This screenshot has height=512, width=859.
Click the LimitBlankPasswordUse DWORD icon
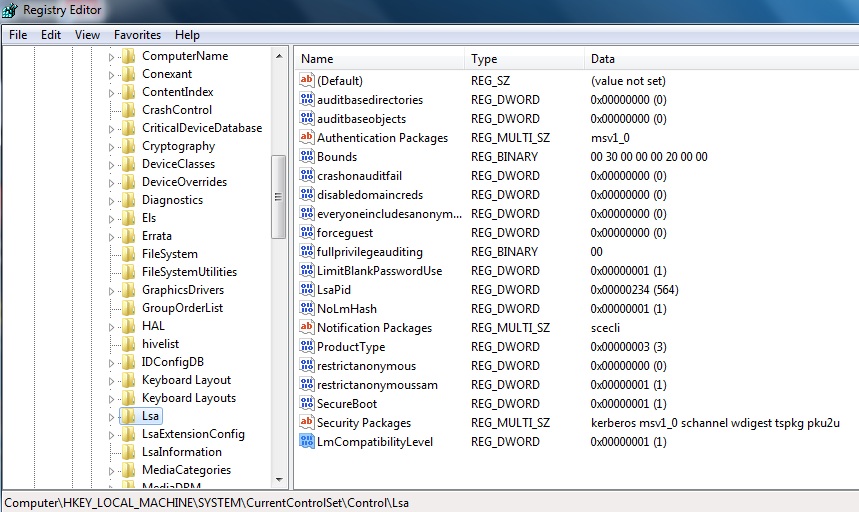[307, 270]
